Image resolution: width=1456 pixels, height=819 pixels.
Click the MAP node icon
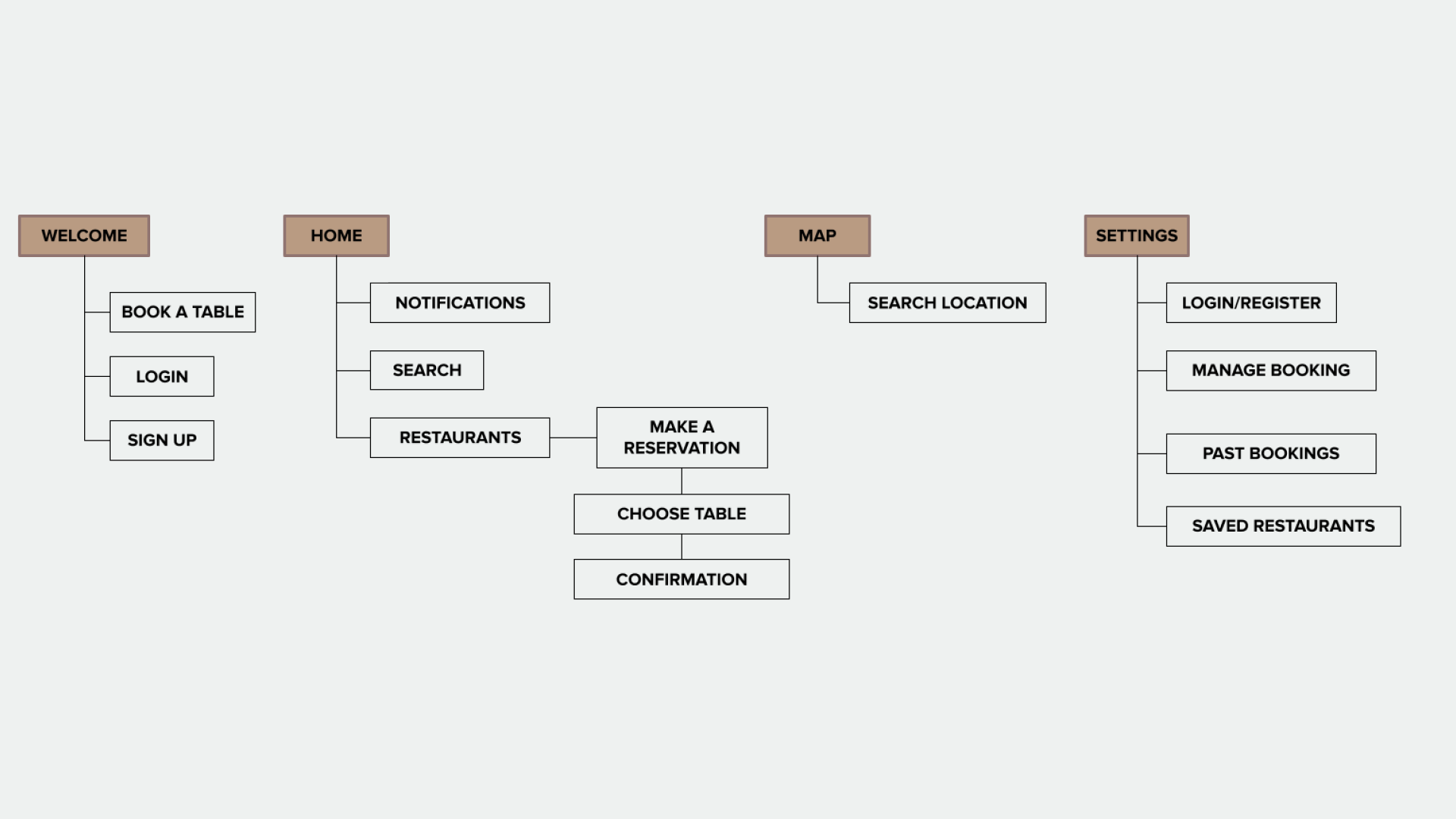(817, 235)
